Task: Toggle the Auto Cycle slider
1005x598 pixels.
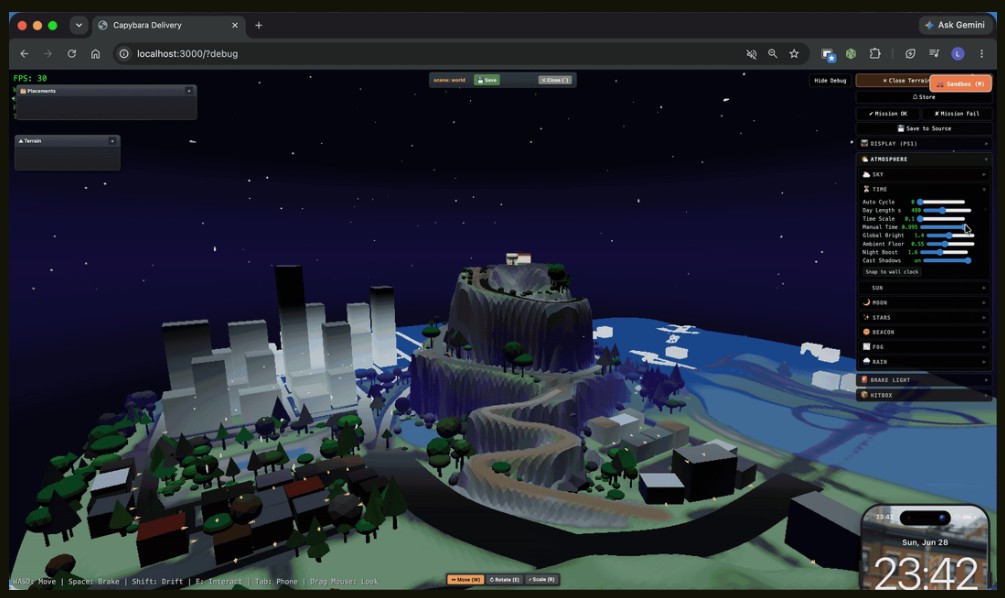Action: pos(942,202)
